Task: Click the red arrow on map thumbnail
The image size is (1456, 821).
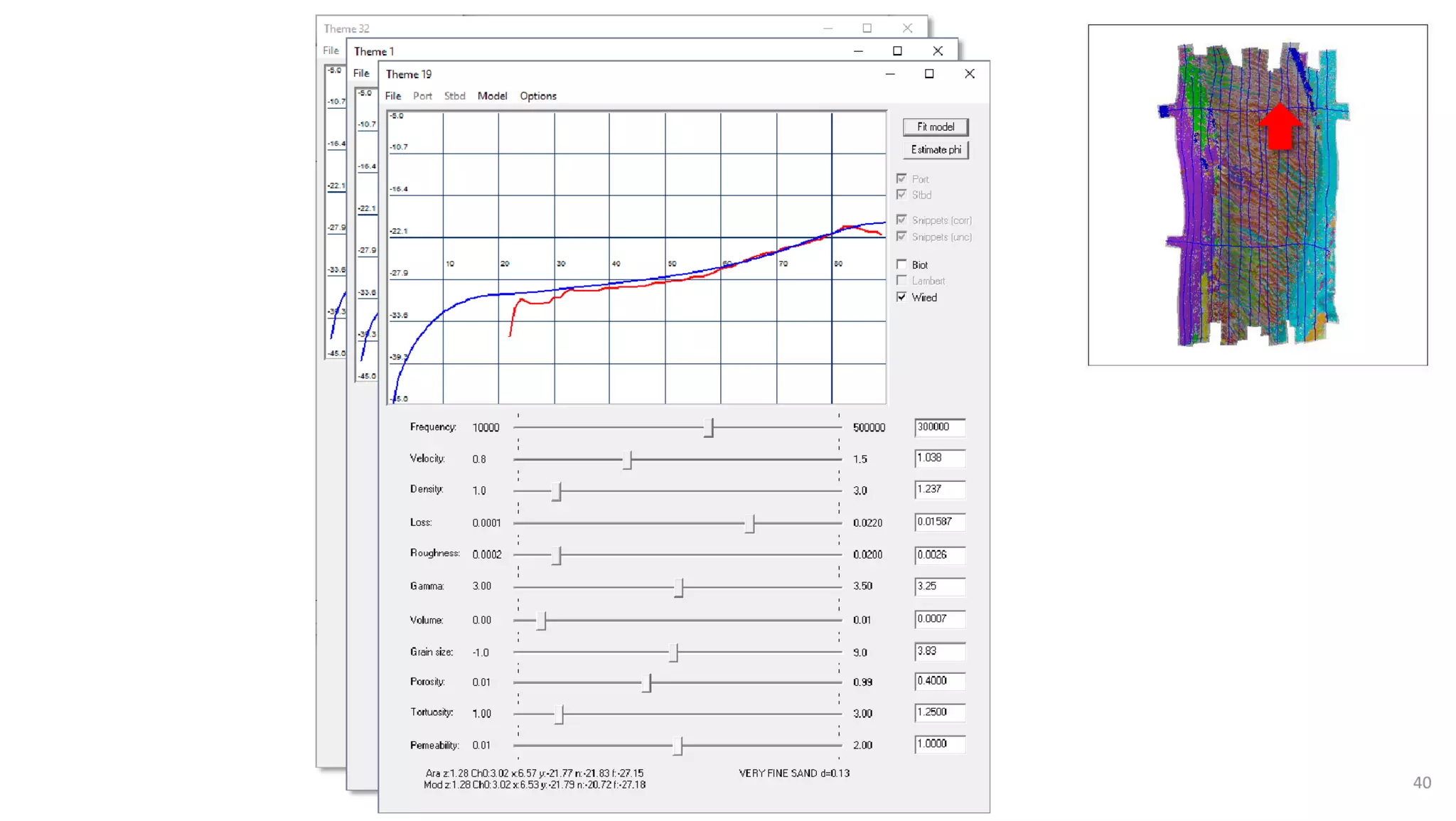Action: [x=1280, y=127]
